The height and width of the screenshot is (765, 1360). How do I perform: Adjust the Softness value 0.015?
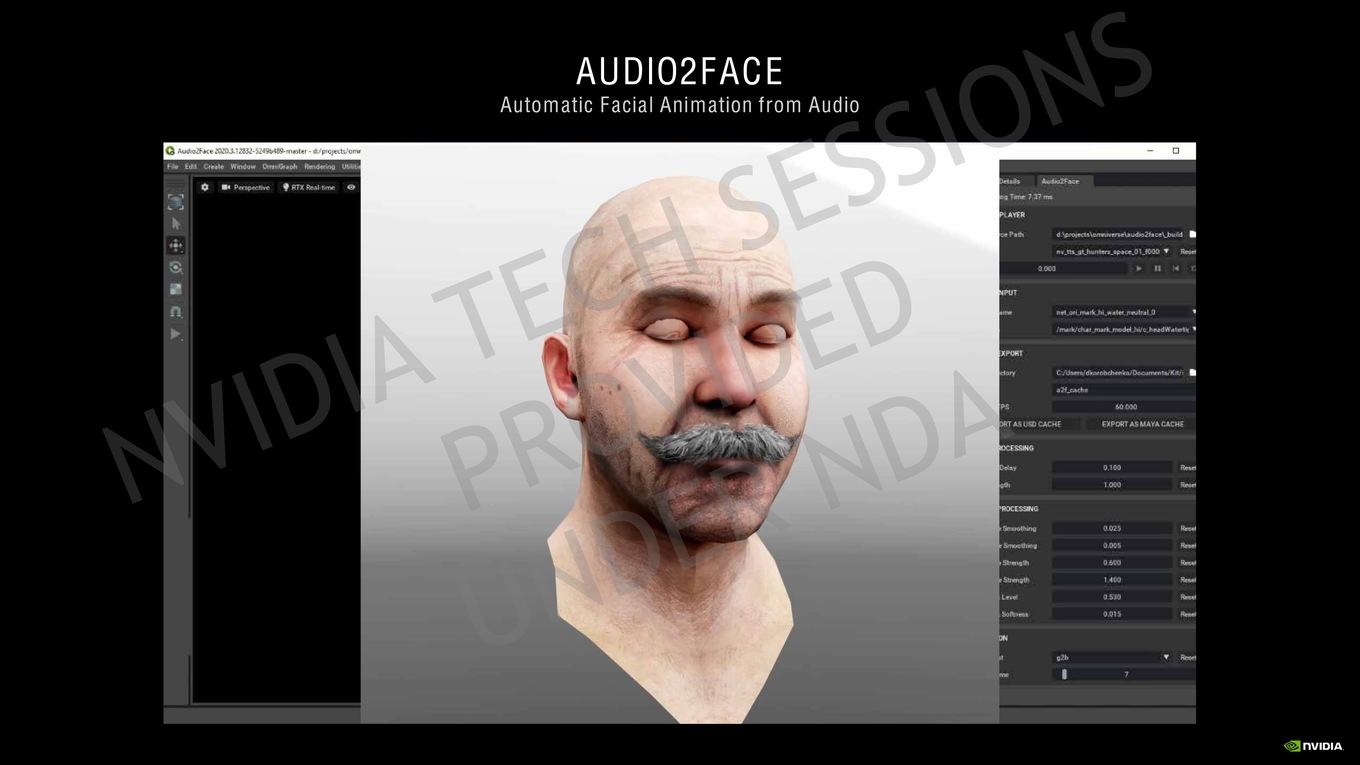tap(1112, 614)
